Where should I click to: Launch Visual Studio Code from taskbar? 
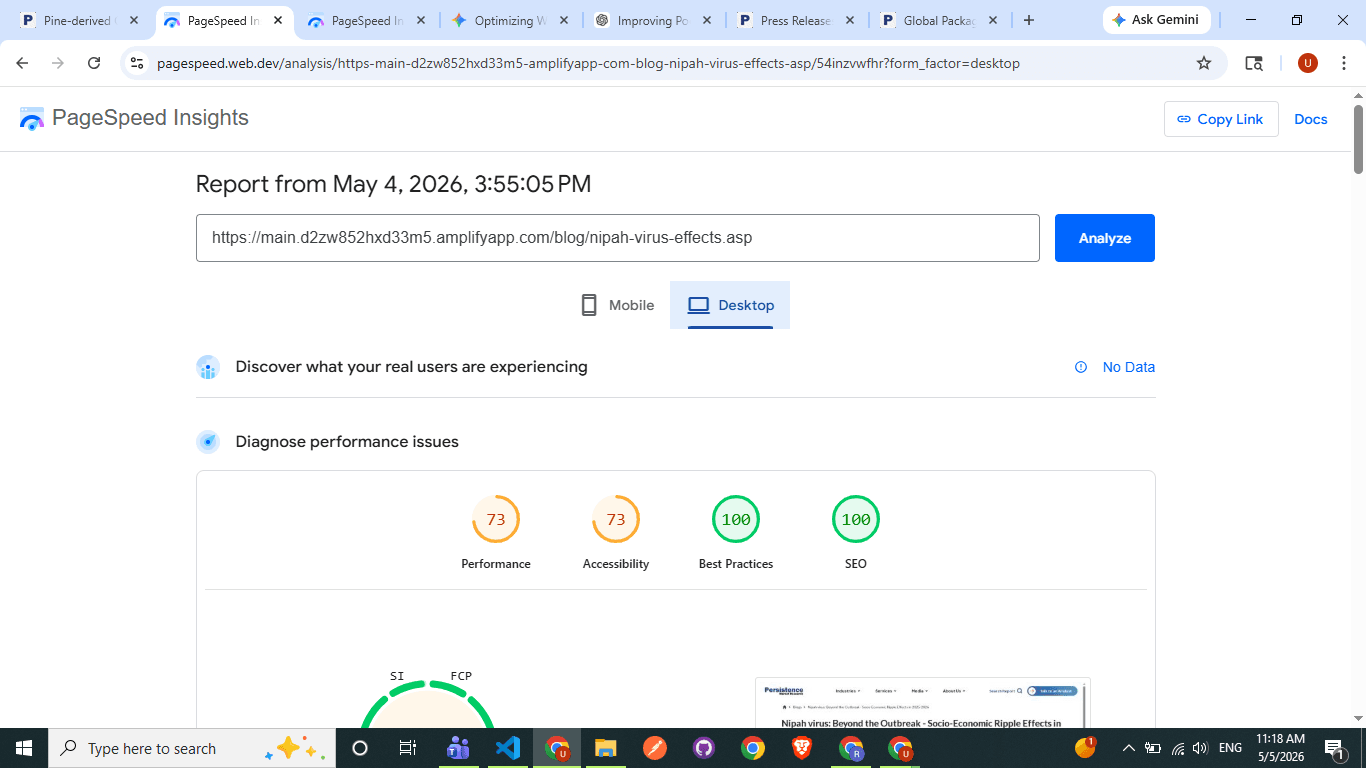click(x=508, y=748)
